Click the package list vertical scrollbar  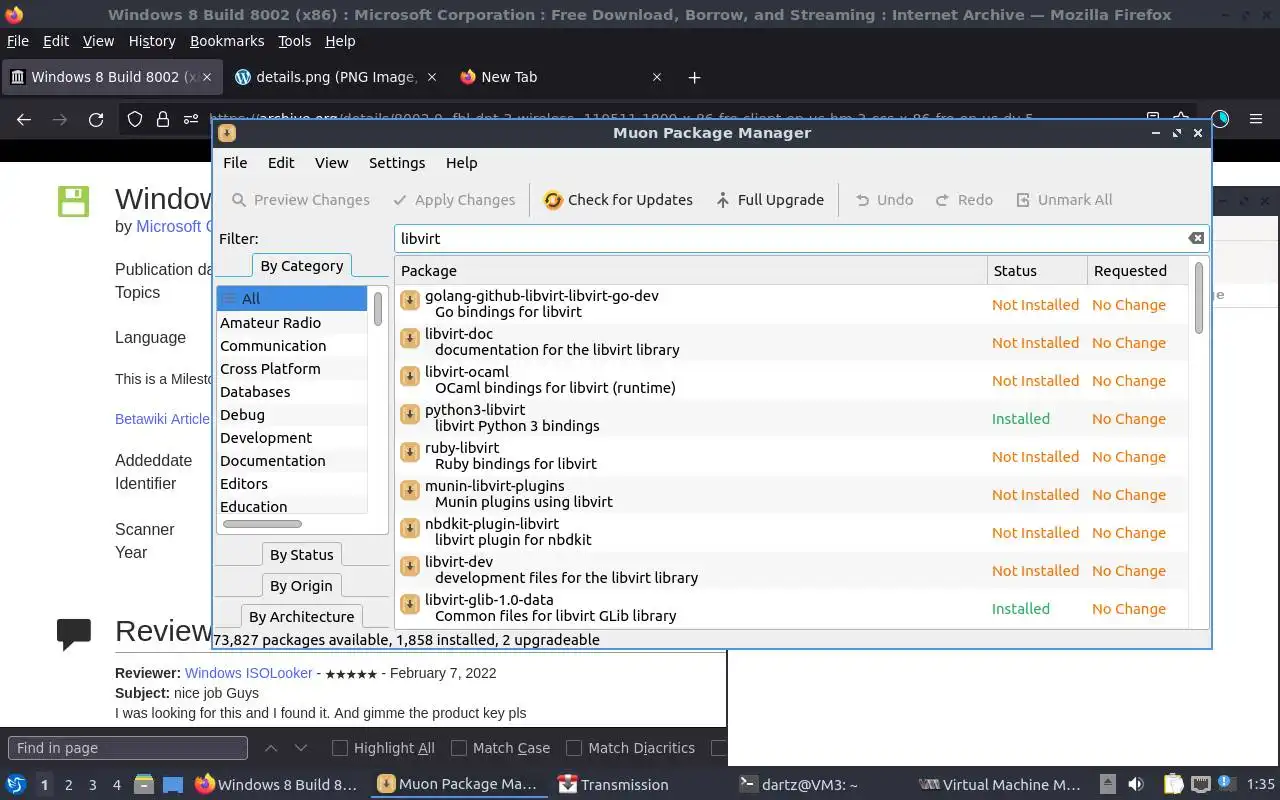coord(1199,298)
